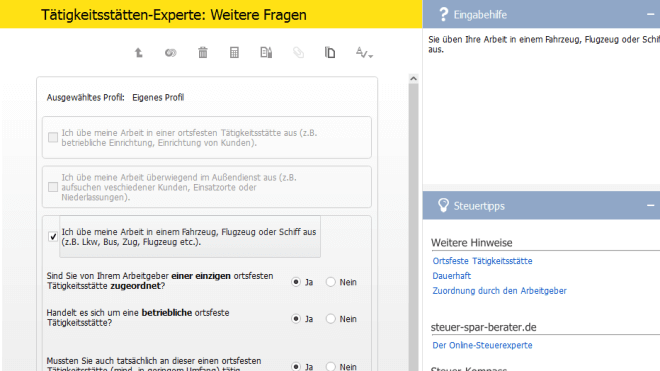Viewport: 660px width, 371px height.
Task: Click the document notes toolbar icon
Action: click(266, 53)
